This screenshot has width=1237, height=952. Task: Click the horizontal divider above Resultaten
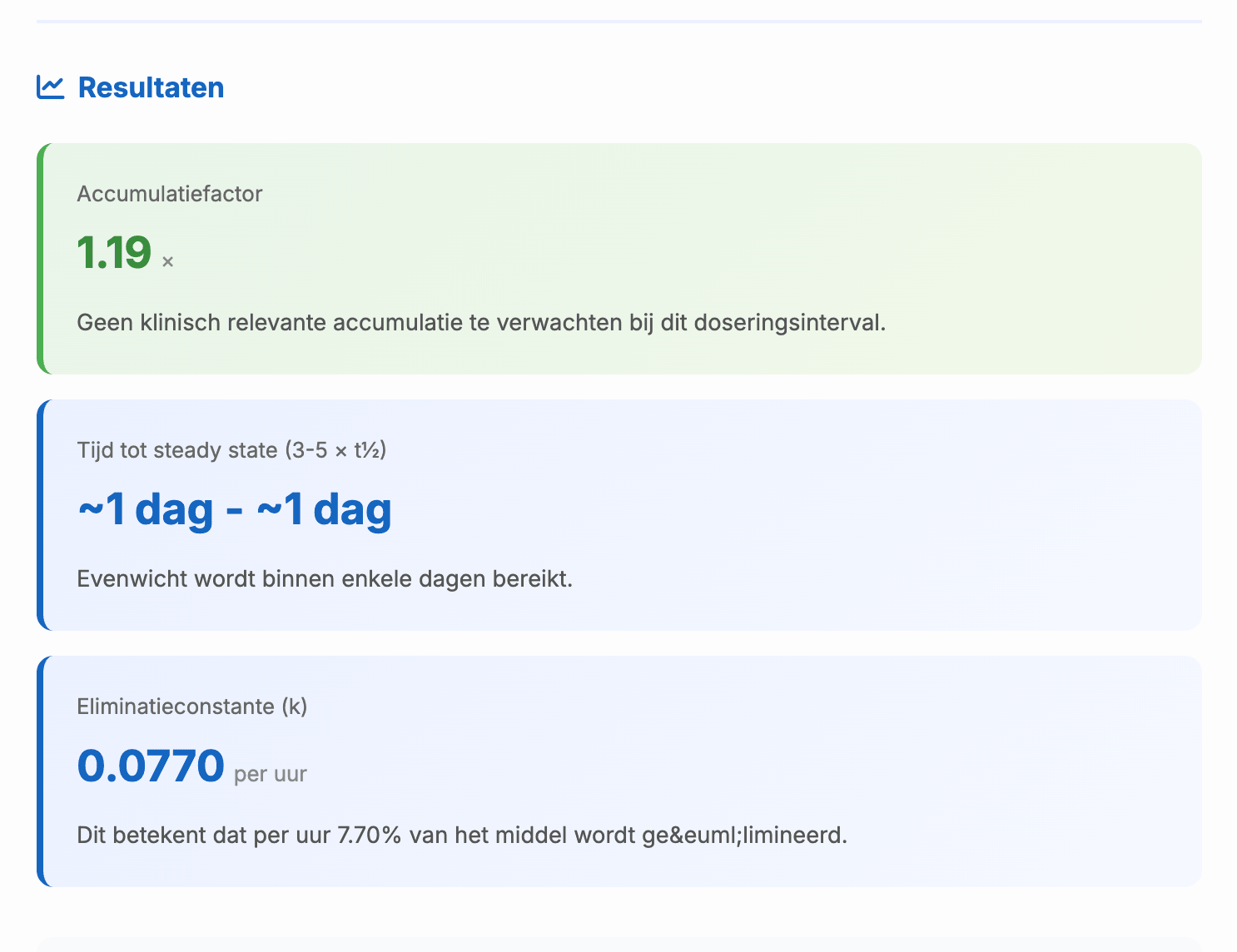click(x=618, y=21)
